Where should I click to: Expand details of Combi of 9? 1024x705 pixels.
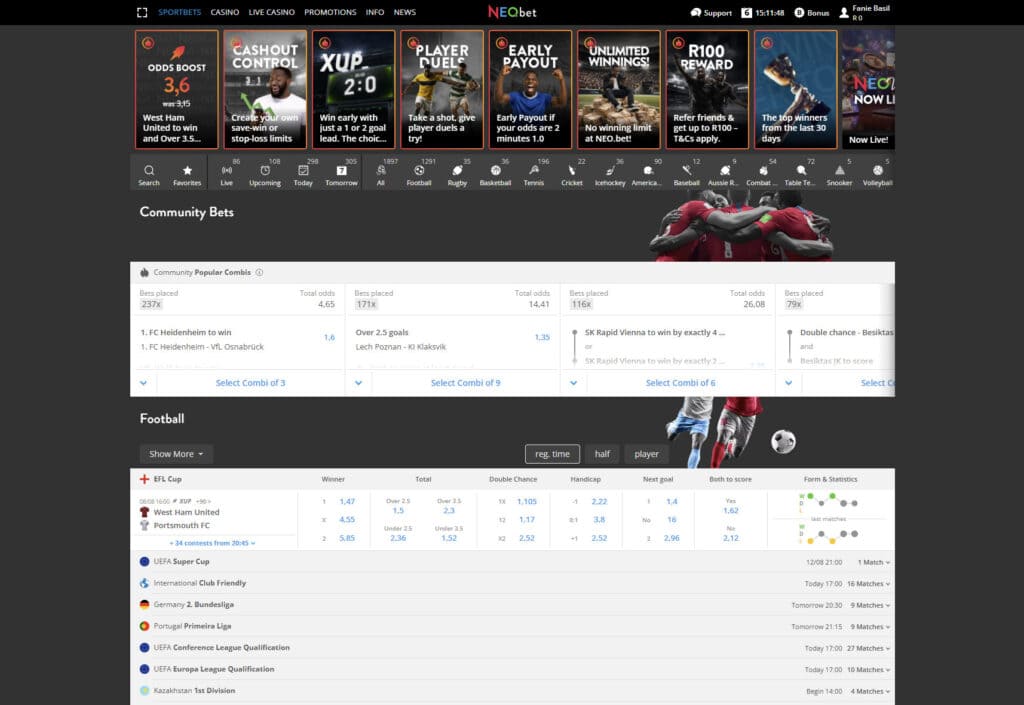point(358,383)
